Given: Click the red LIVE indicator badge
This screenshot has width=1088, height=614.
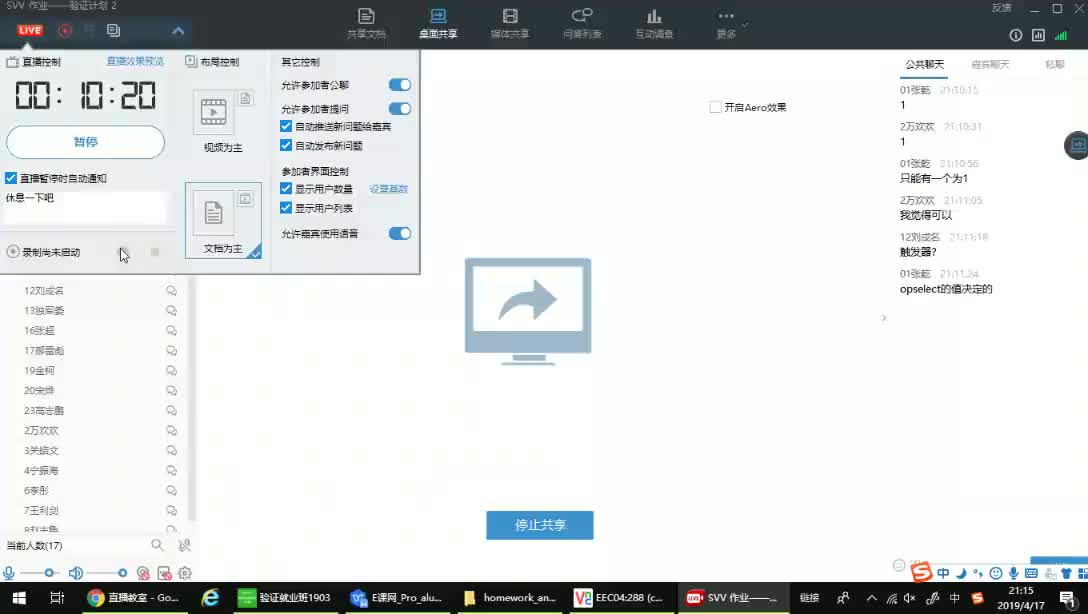Looking at the screenshot, I should coord(30,30).
